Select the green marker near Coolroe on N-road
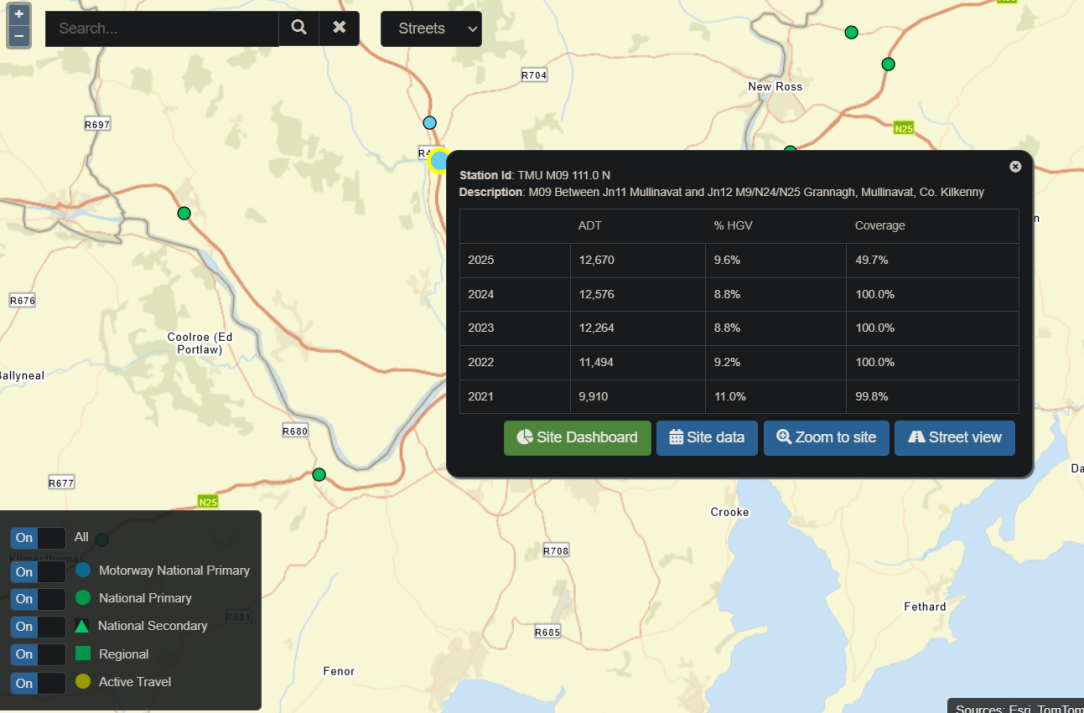This screenshot has height=713, width=1084. tap(184, 213)
